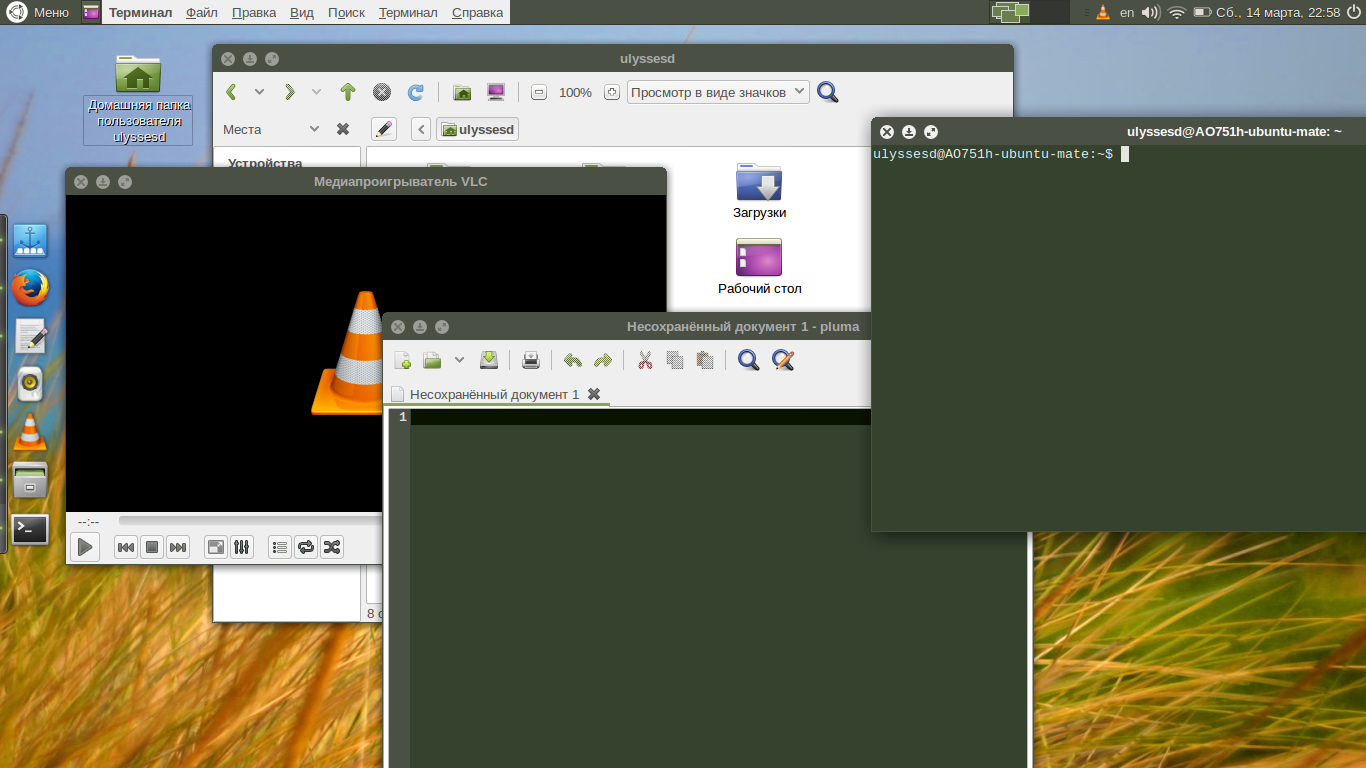The image size is (1366, 768).
Task: Open the Загрузки folder
Action: point(759,190)
